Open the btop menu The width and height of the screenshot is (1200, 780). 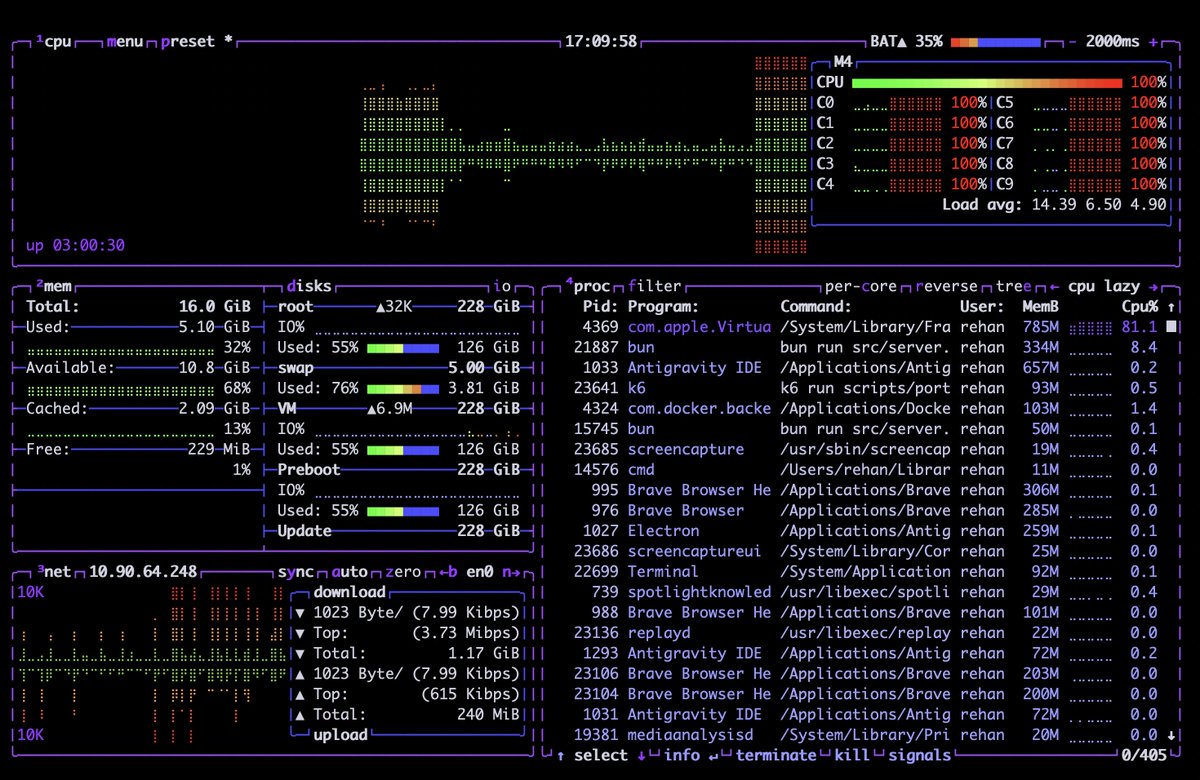pos(125,42)
